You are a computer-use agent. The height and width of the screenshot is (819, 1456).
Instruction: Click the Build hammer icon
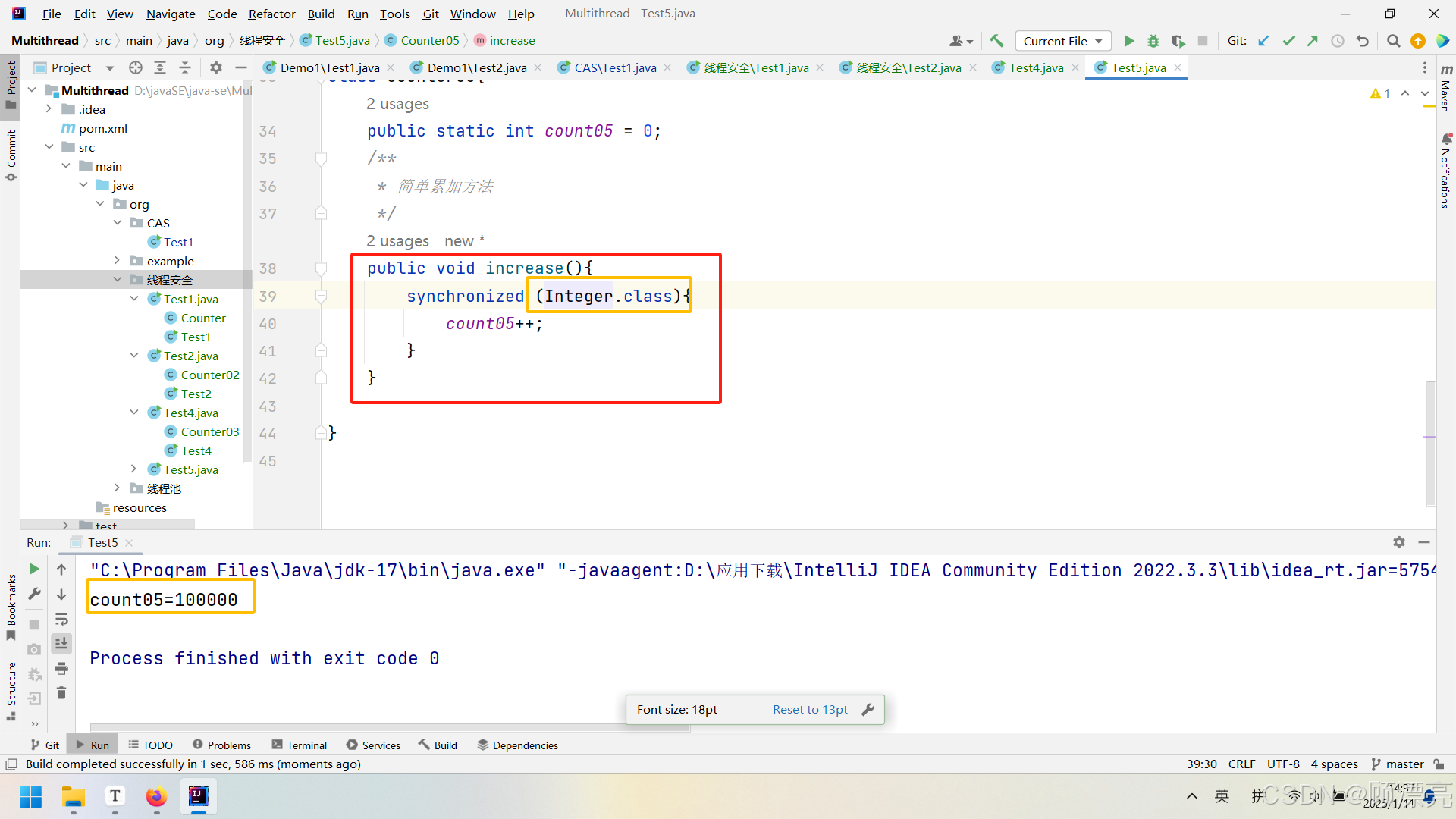(x=996, y=41)
